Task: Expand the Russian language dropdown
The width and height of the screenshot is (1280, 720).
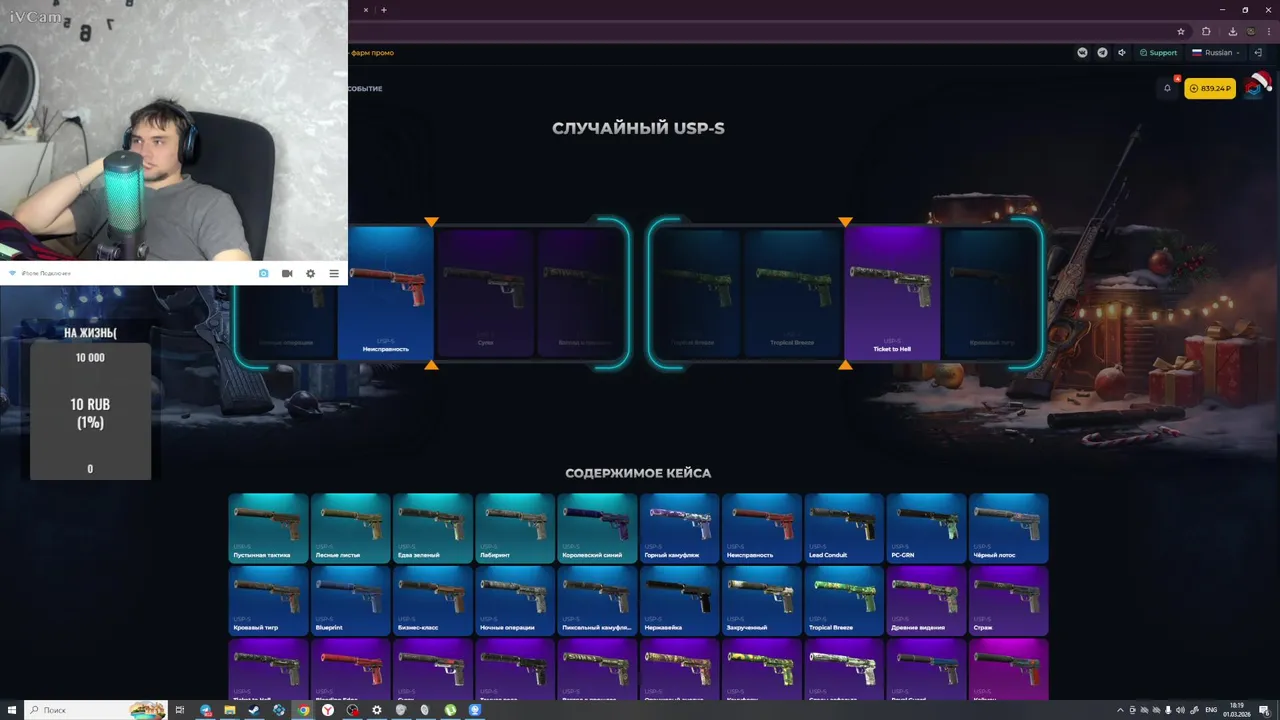Action: point(1216,53)
